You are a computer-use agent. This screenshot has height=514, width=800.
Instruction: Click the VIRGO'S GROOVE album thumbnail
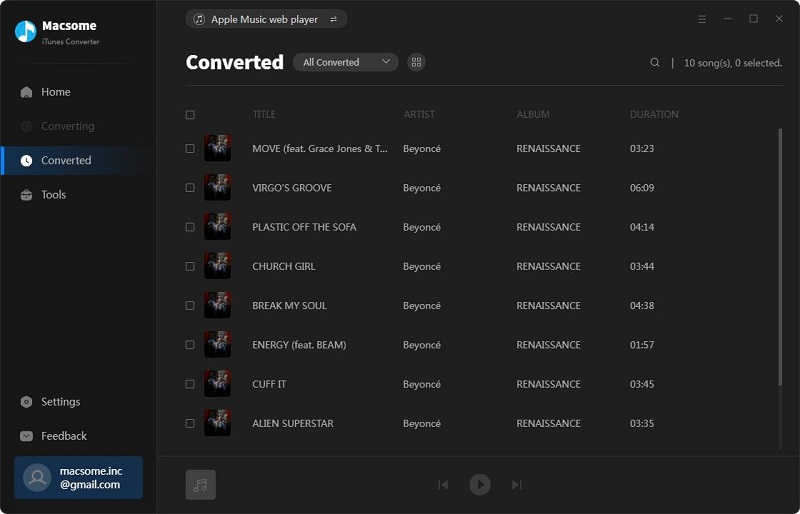217,187
